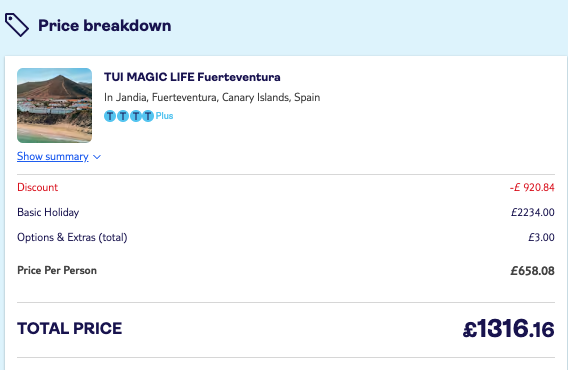Expand the Show summary link
The image size is (568, 370).
53,157
